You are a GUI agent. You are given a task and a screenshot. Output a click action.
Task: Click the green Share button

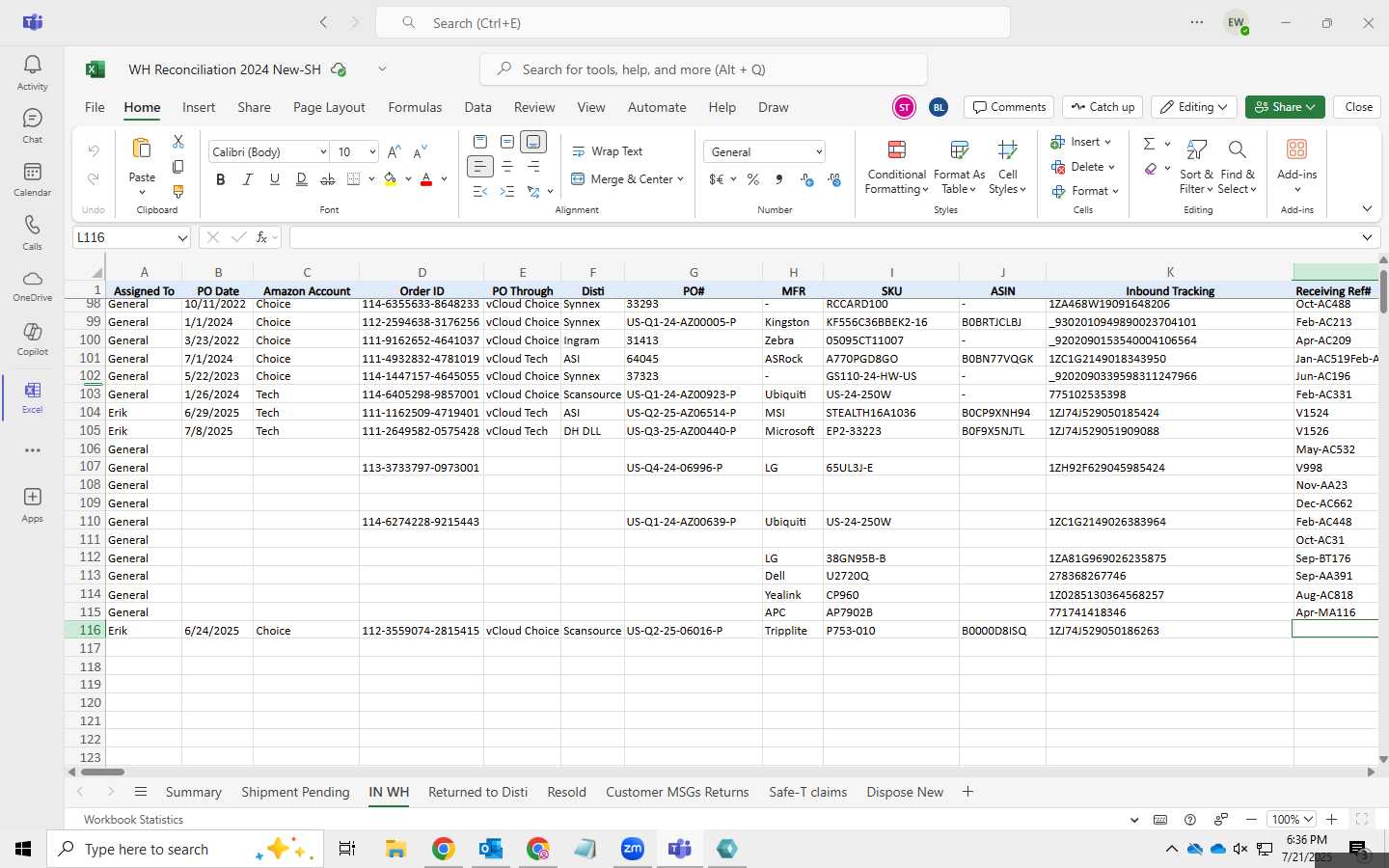[x=1285, y=107]
